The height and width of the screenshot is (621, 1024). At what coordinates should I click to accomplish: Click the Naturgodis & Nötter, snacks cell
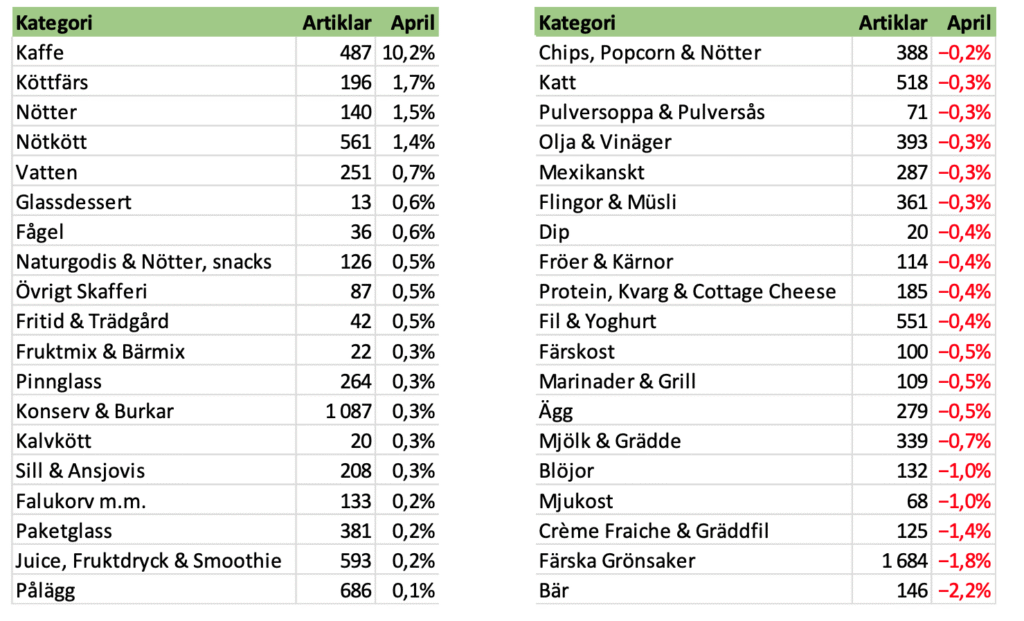144,262
